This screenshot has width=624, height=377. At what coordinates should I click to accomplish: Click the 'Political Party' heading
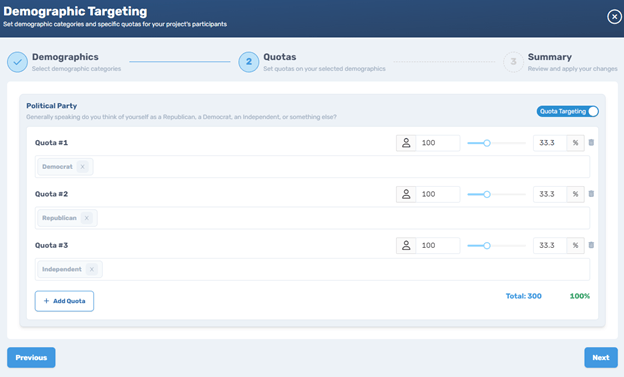(x=52, y=106)
